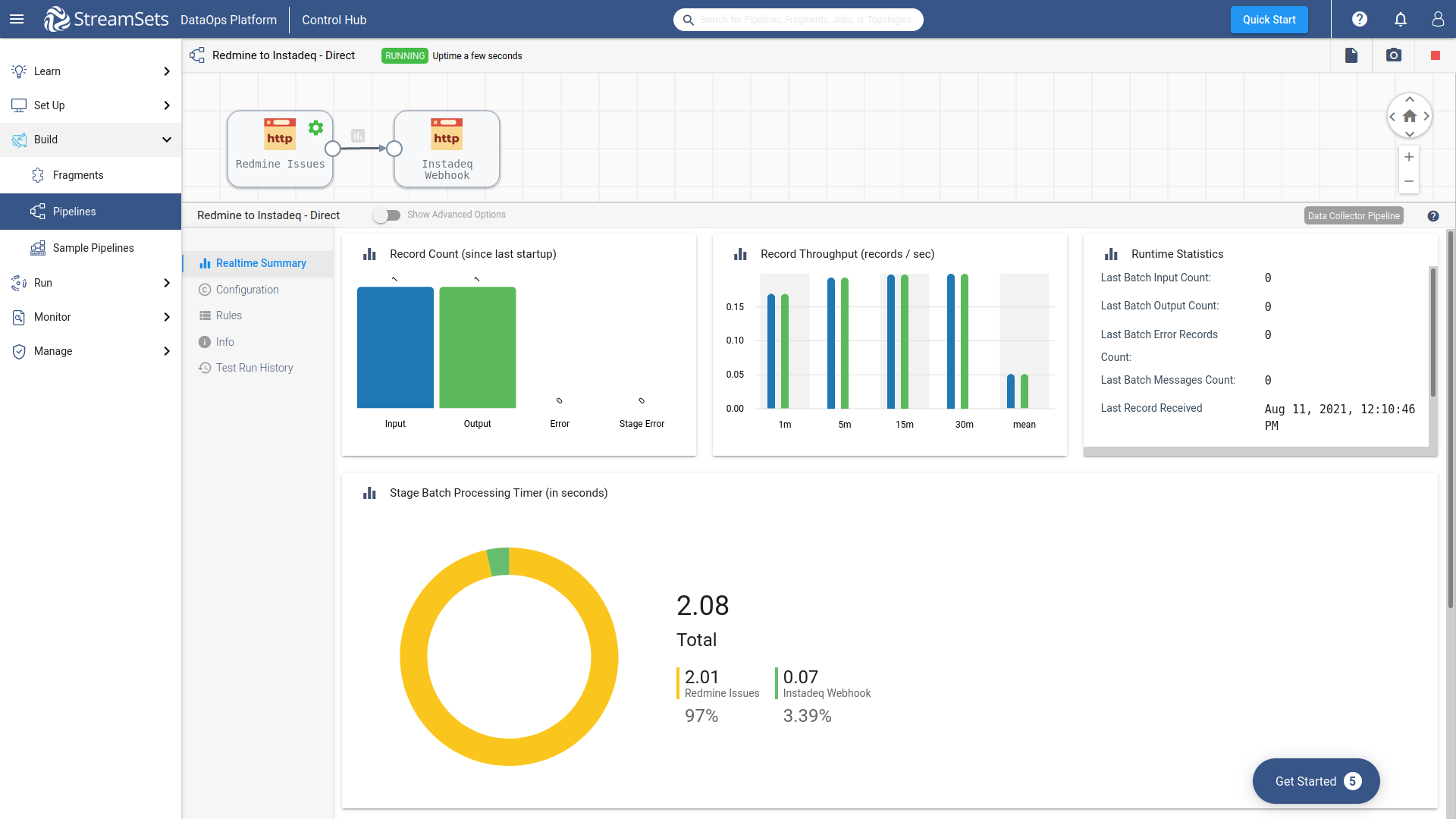Viewport: 1456px width, 819px height.
Task: Open Pipelines in the sidebar
Action: (90, 212)
